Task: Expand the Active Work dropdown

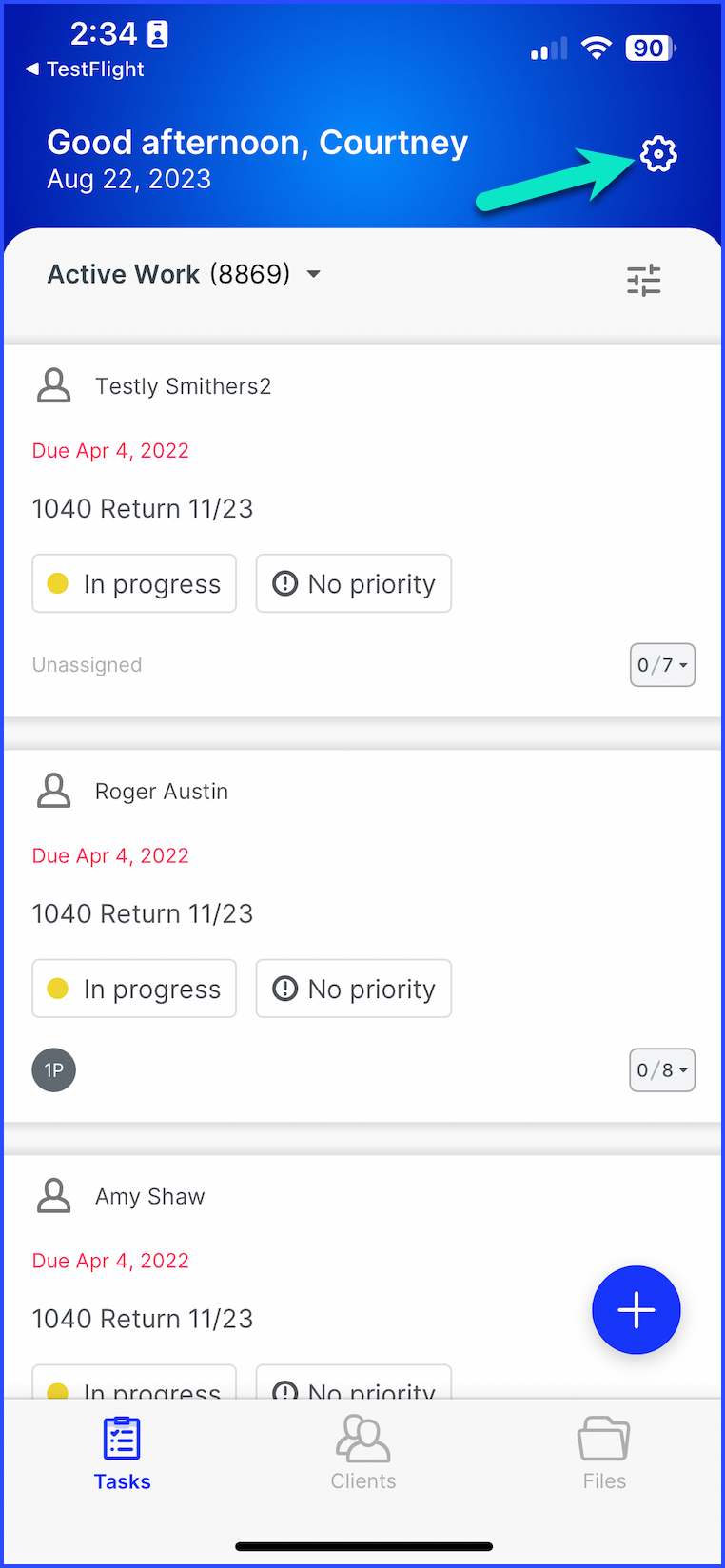Action: [x=185, y=274]
